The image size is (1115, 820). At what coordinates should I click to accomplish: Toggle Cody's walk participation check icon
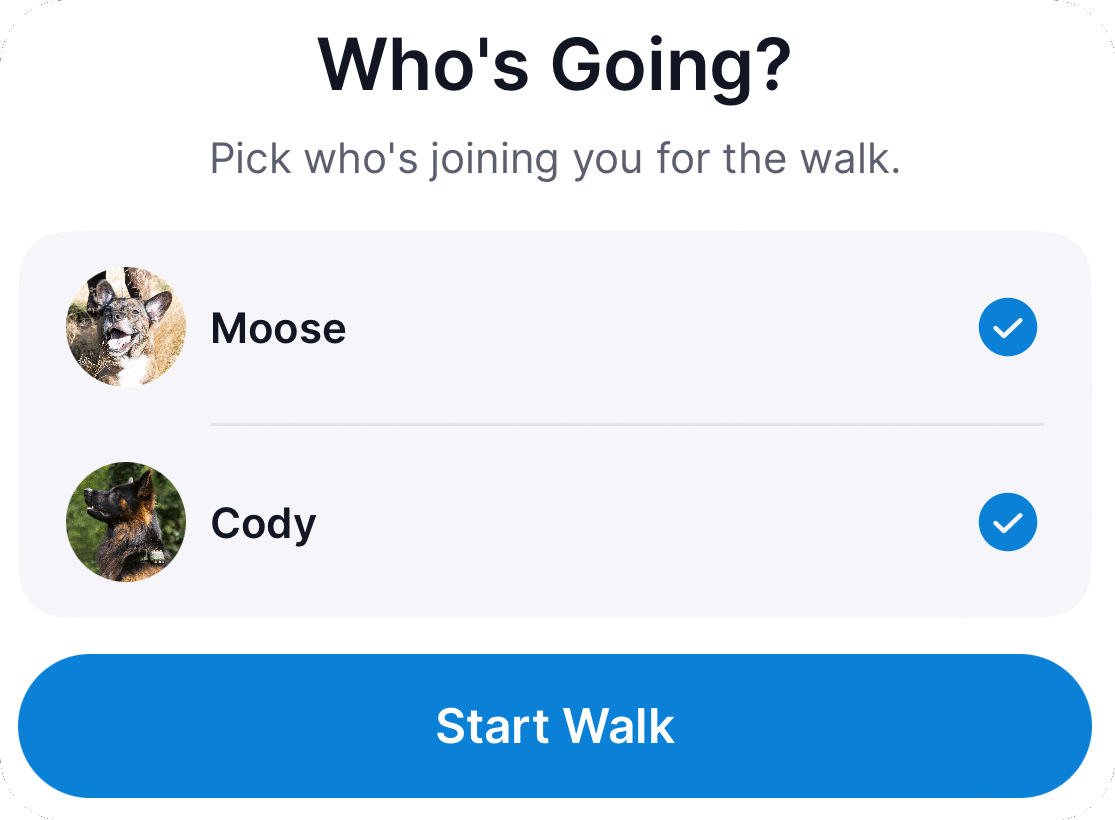coord(1007,522)
